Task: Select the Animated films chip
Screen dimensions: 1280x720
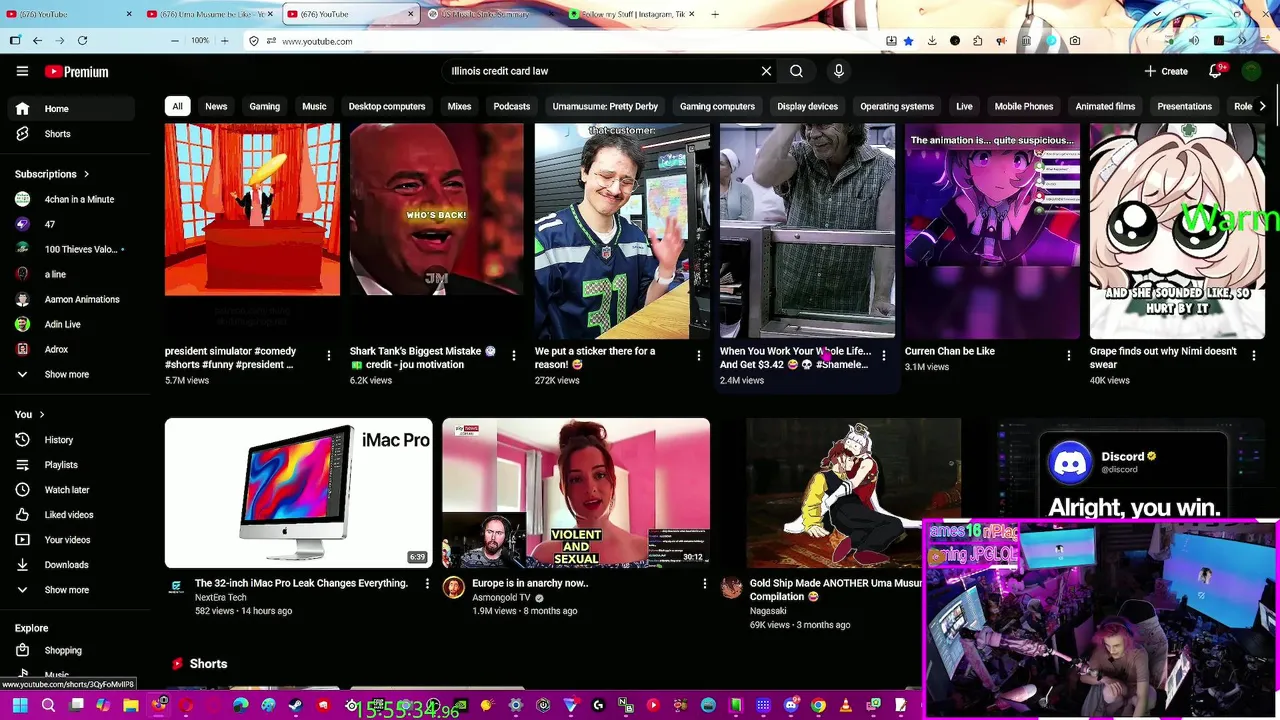Action: click(1105, 106)
